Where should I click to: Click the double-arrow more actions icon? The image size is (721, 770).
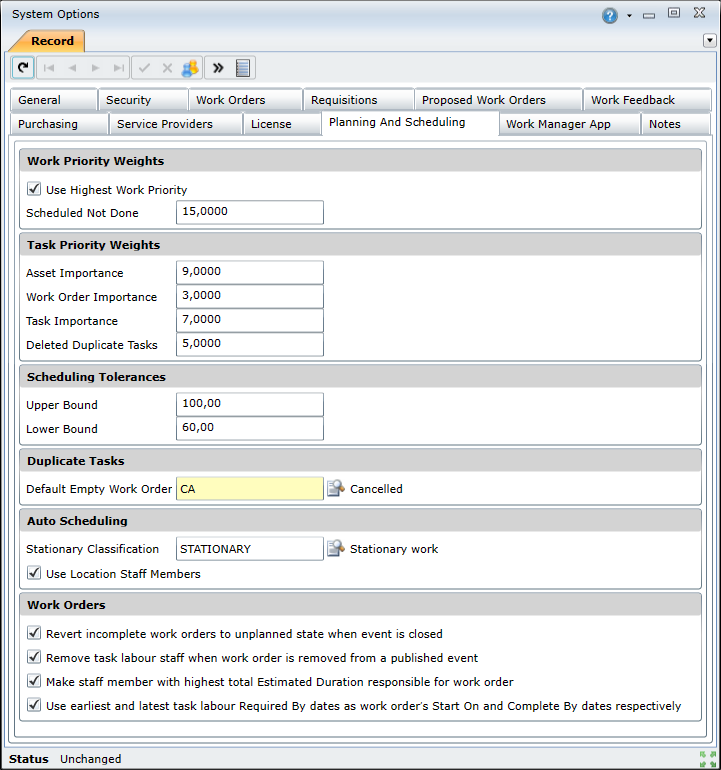pos(218,68)
